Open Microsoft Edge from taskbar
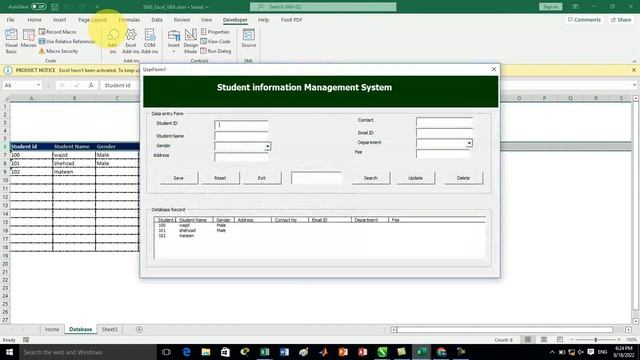The width and height of the screenshot is (640, 360). tap(186, 352)
